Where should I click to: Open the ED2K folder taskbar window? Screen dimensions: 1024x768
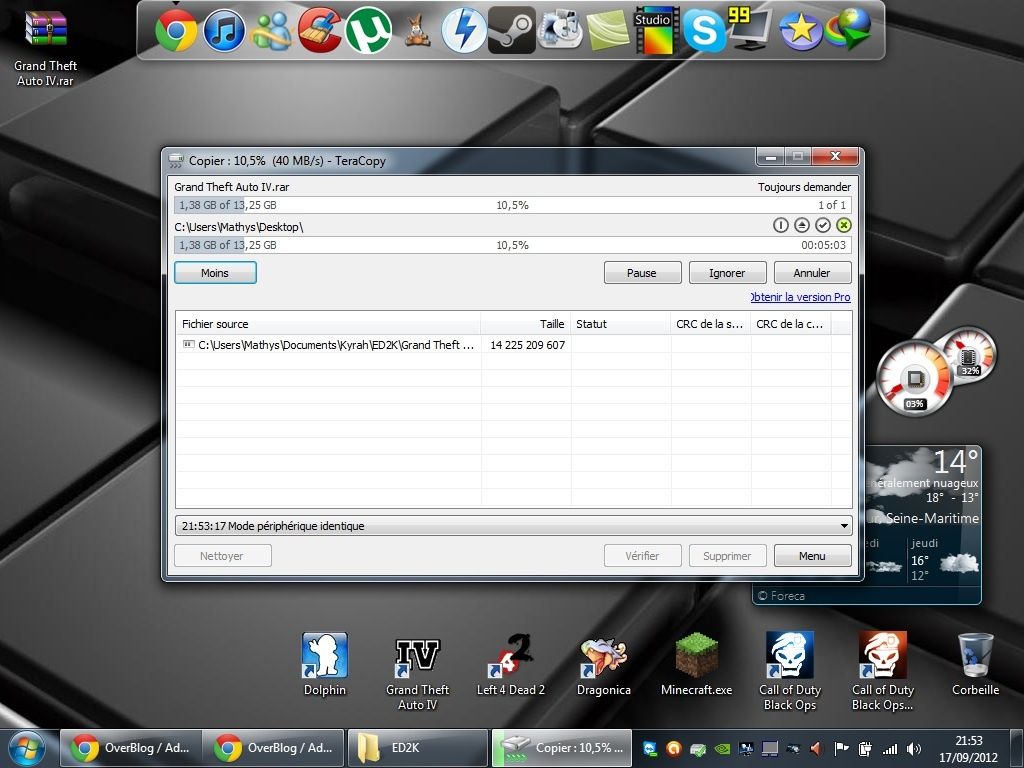pos(417,748)
